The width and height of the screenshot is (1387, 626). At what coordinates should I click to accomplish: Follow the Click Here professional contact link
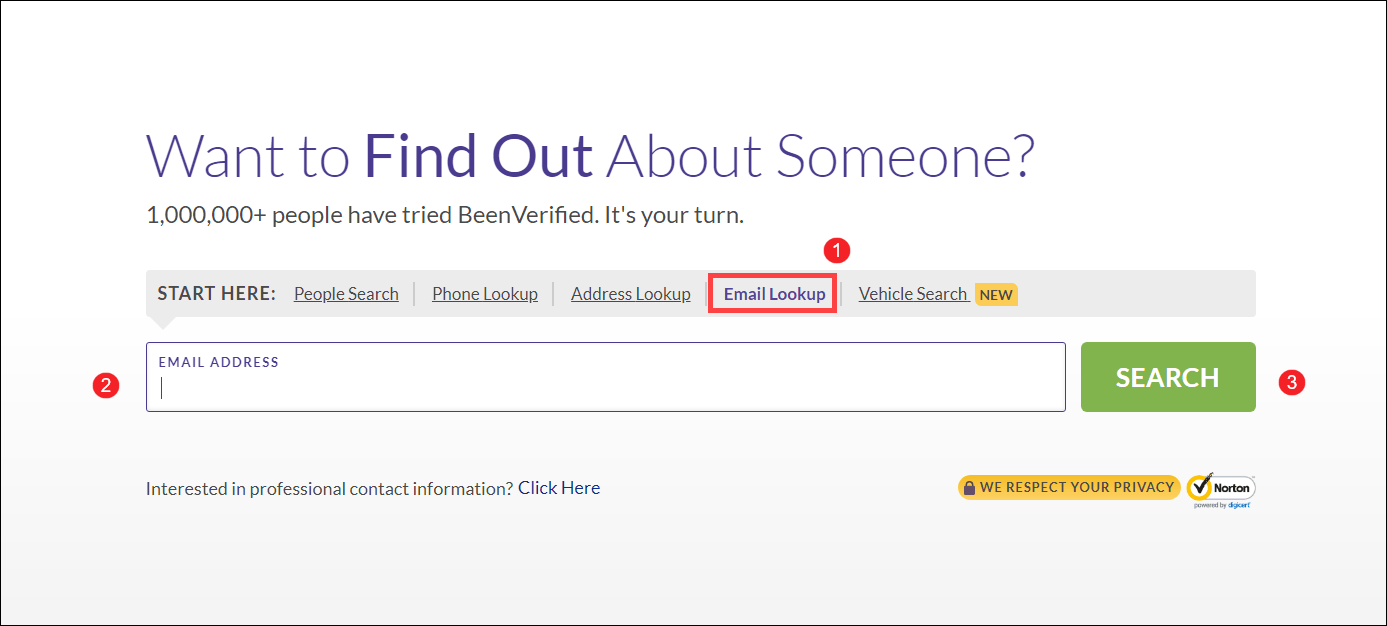point(559,488)
